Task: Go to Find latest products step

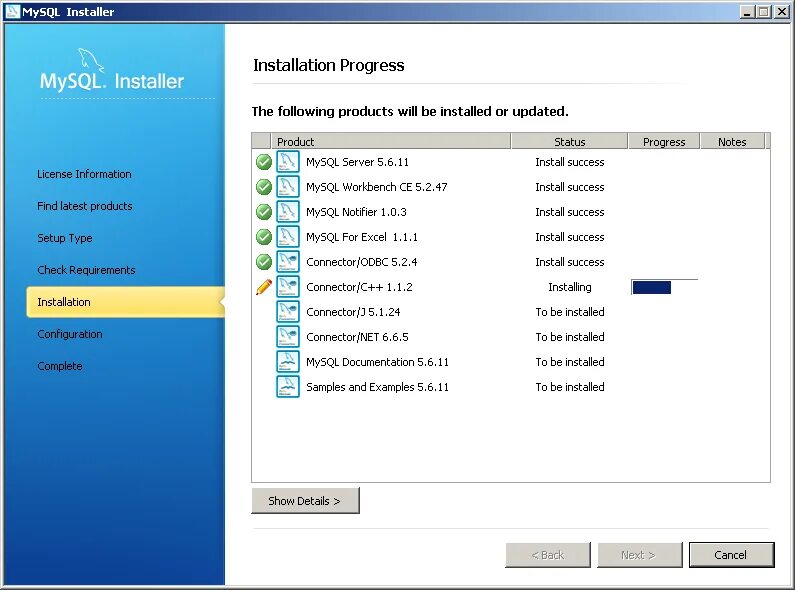Action: coord(85,206)
